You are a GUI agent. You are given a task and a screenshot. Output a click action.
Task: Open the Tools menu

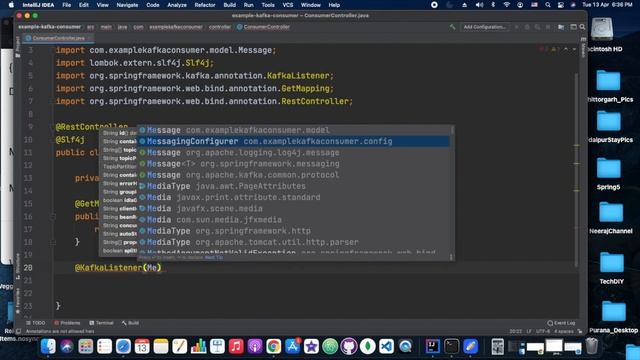(x=268, y=5)
